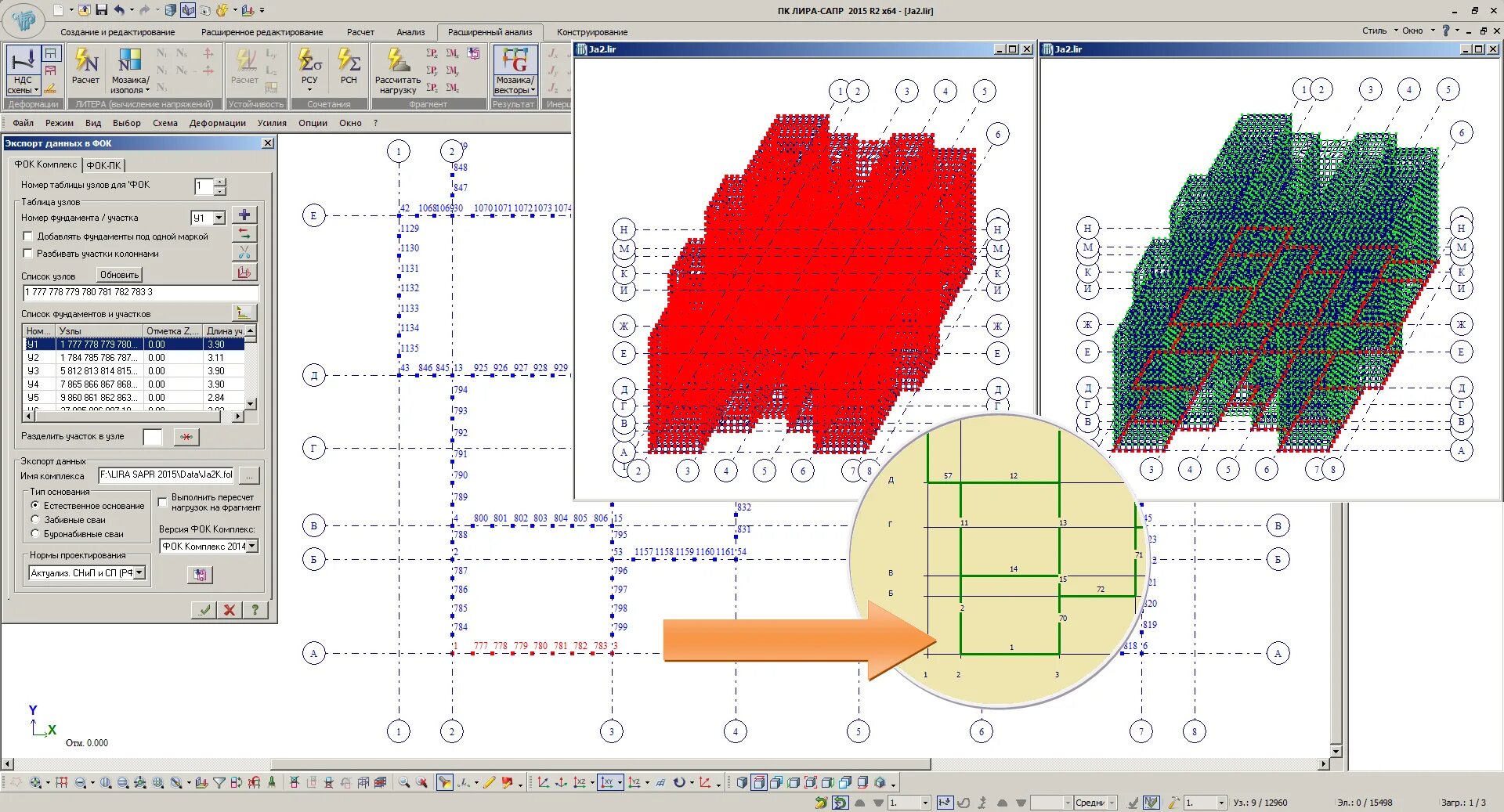This screenshot has width=1504, height=812.
Task: Click the scissors cut icon in node table
Action: (244, 253)
